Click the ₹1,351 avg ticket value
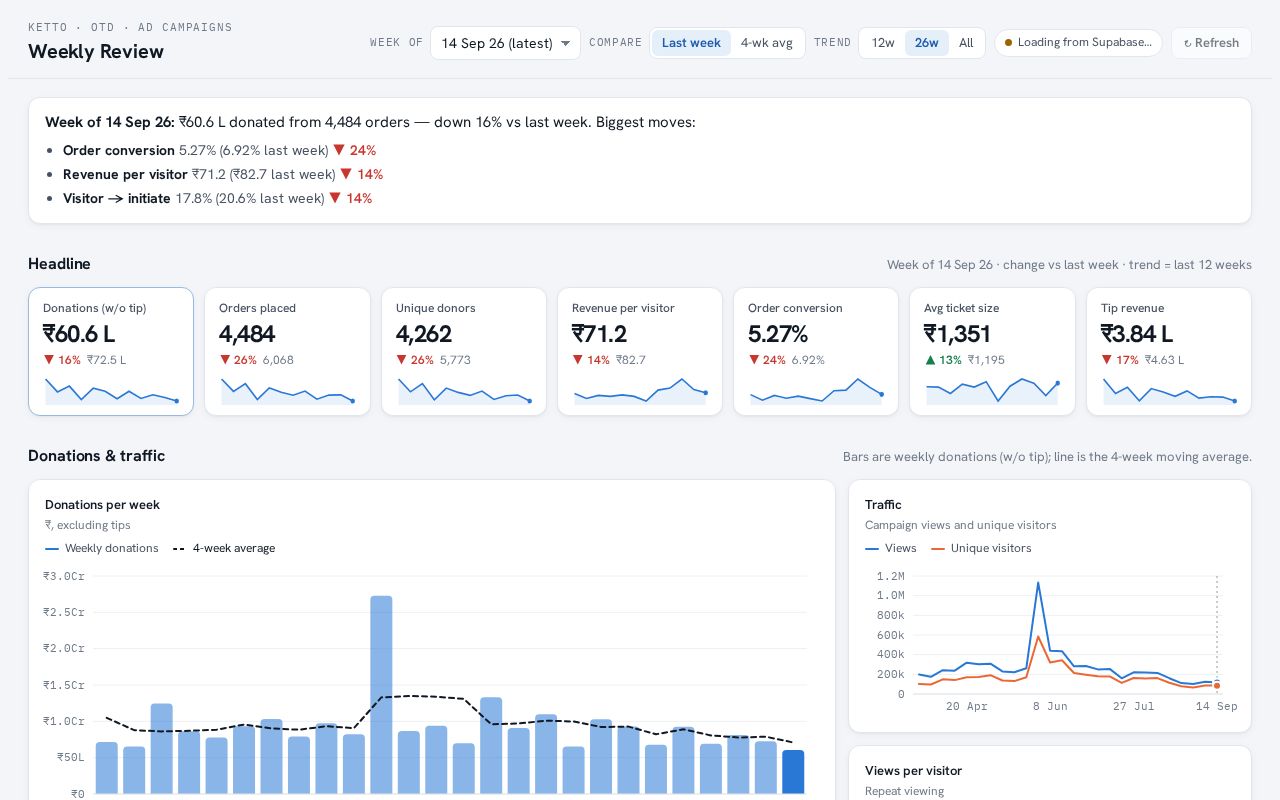This screenshot has width=1280, height=800. (x=957, y=334)
